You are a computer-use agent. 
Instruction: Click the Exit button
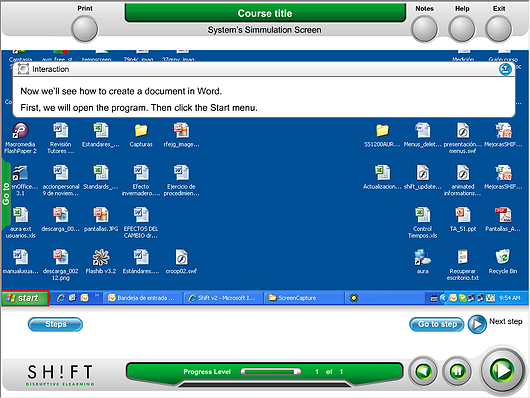pos(499,29)
